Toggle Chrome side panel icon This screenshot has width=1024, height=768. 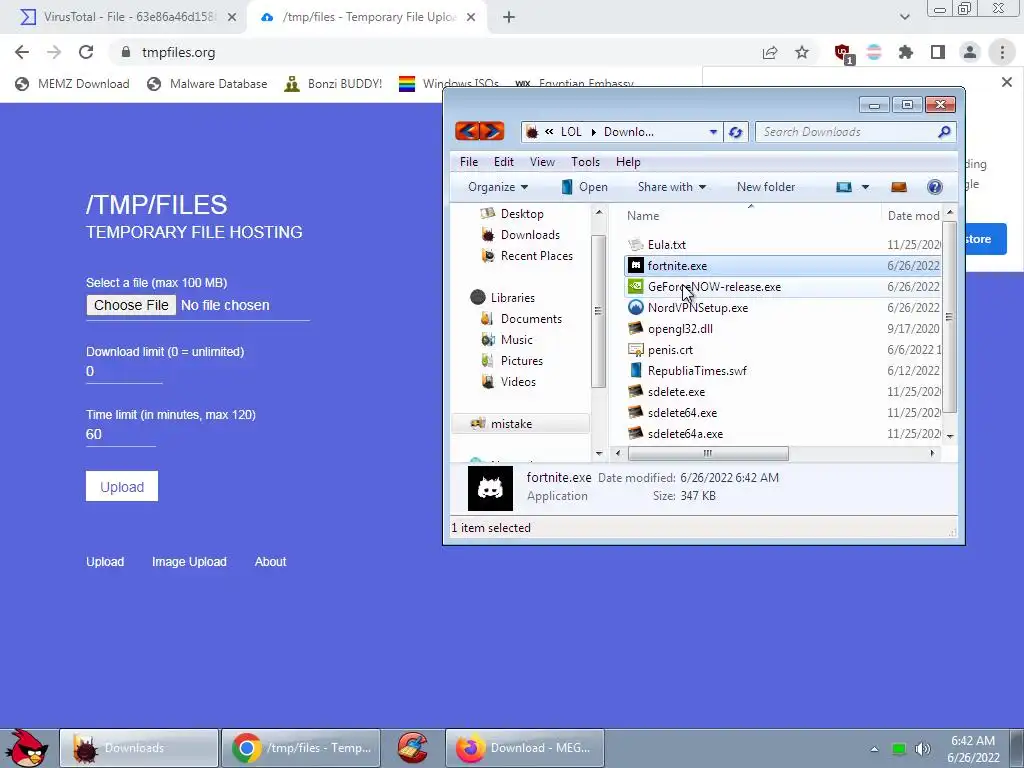coord(938,52)
